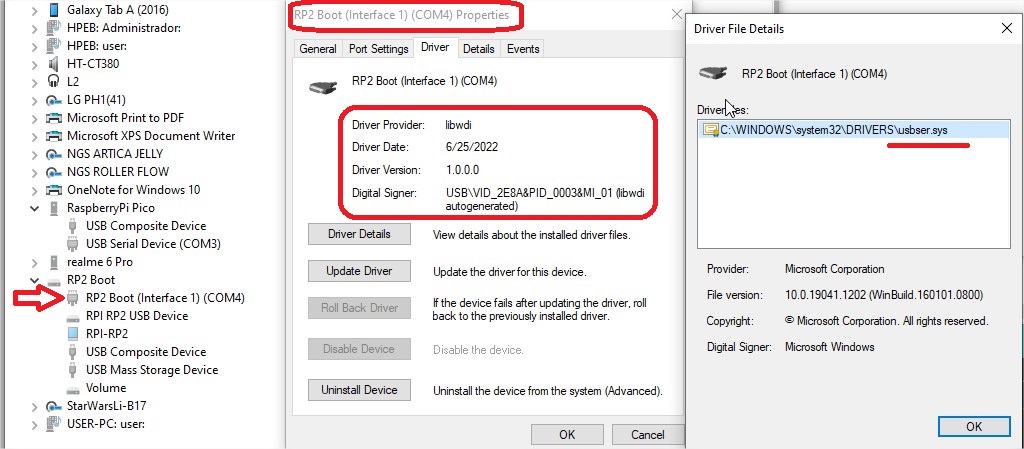The height and width of the screenshot is (449, 1024).
Task: Click the USB Serial Device (COM3) icon
Action: click(x=74, y=243)
